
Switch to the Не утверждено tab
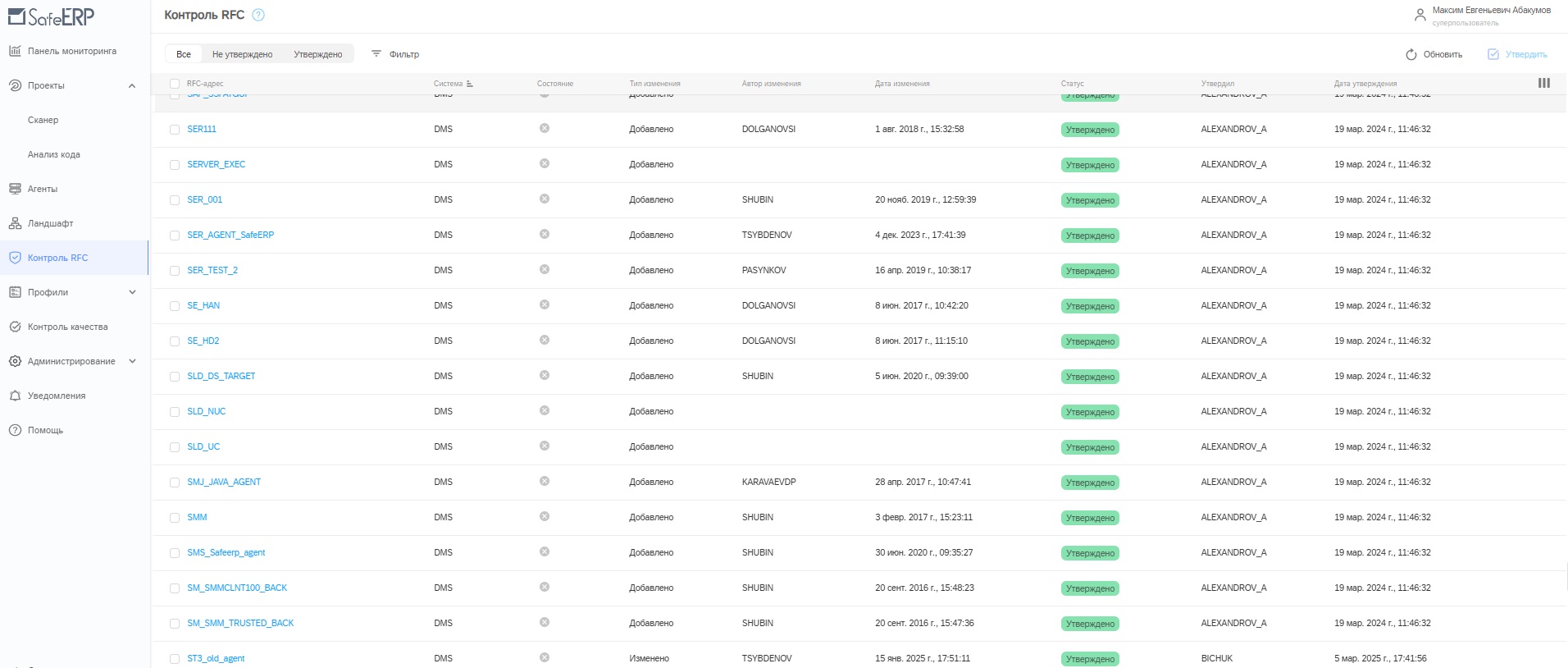[x=242, y=54]
